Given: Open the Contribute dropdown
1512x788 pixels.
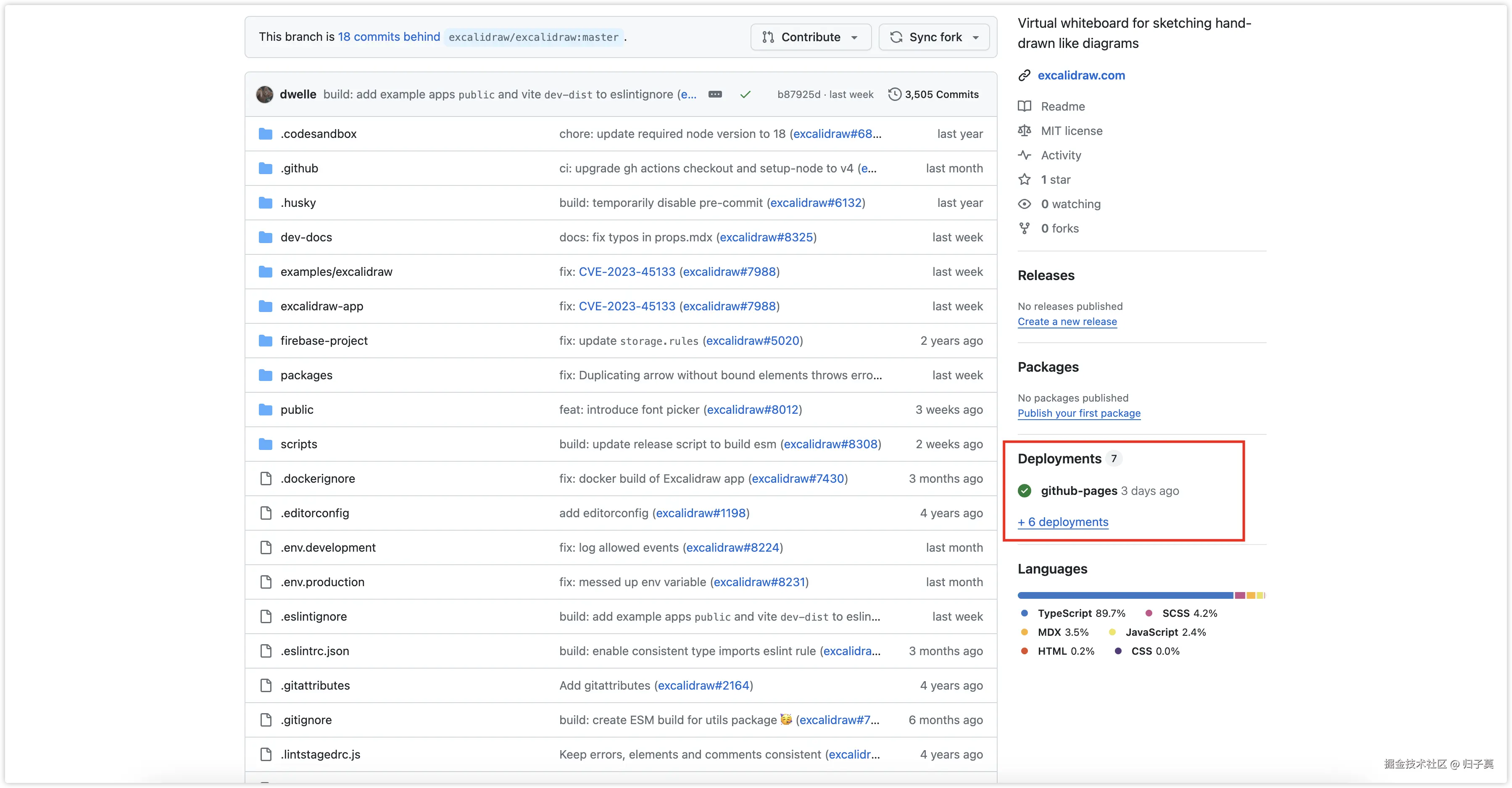Looking at the screenshot, I should click(810, 37).
